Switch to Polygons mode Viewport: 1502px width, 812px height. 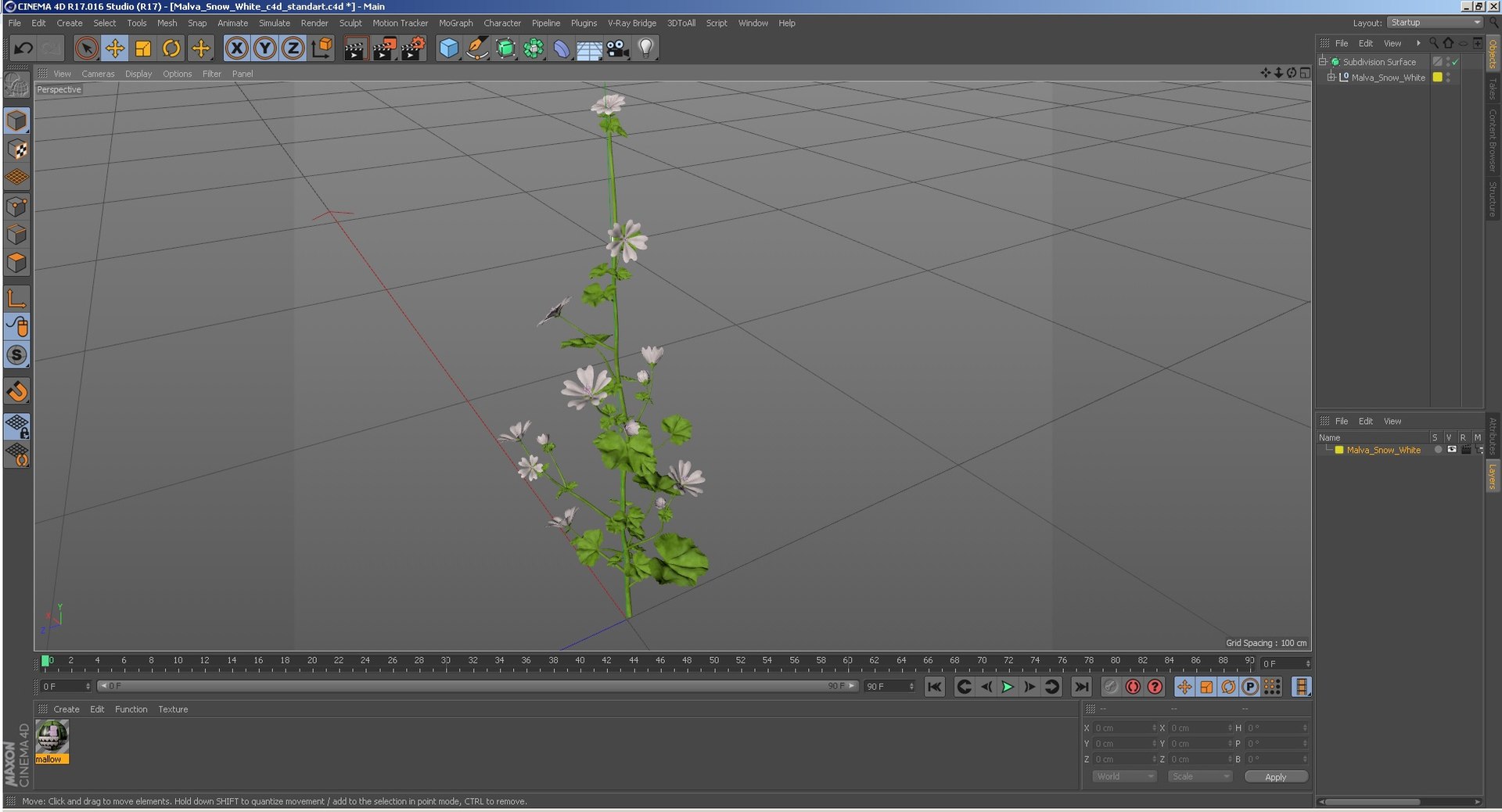[x=16, y=263]
